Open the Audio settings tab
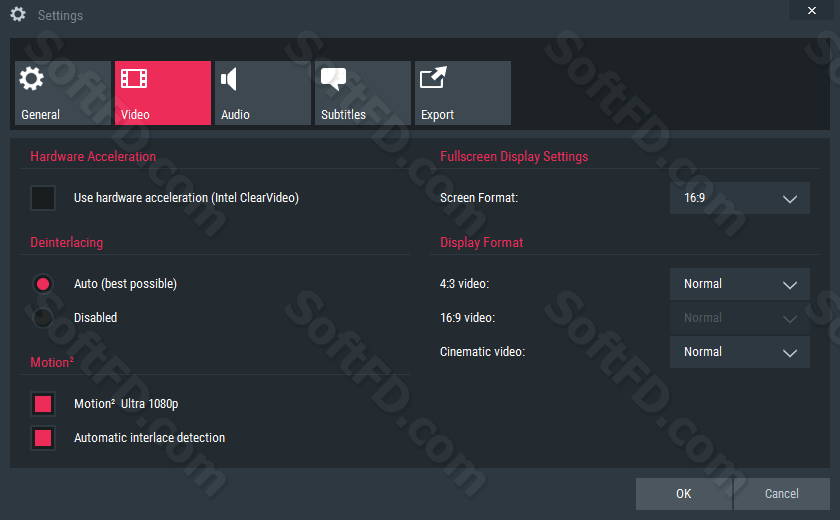840x520 pixels. 262,93
